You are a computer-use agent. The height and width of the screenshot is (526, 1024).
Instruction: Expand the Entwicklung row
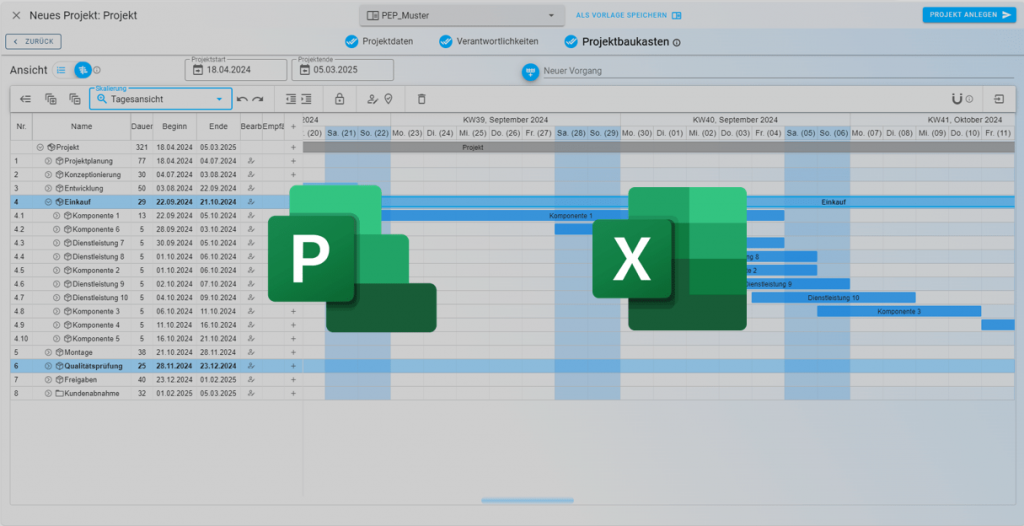48,188
